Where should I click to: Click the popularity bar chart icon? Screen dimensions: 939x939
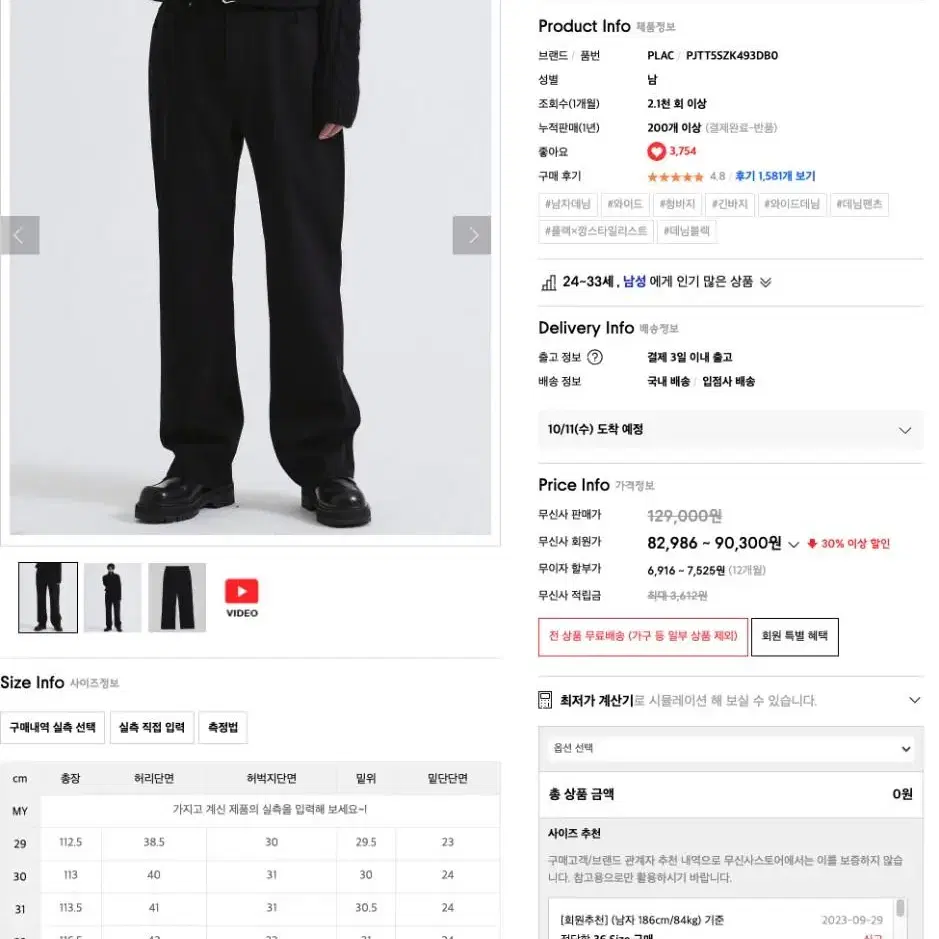(549, 282)
